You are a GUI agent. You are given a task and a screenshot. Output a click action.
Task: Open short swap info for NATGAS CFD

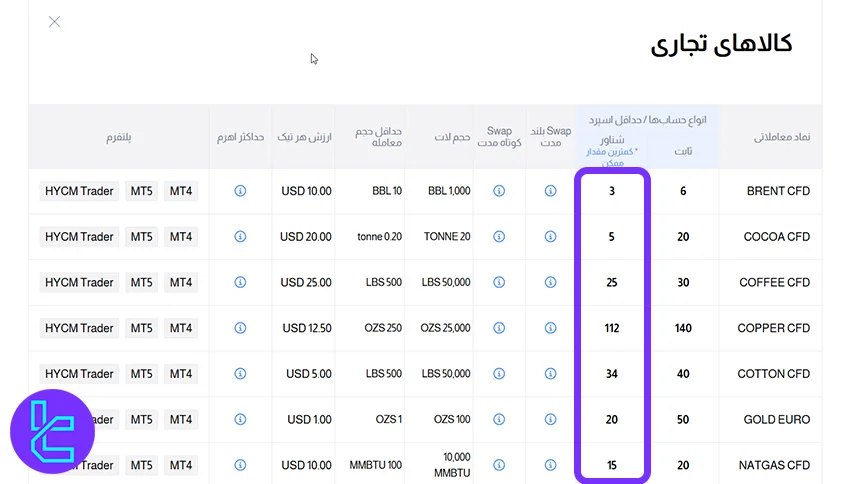tap(499, 465)
